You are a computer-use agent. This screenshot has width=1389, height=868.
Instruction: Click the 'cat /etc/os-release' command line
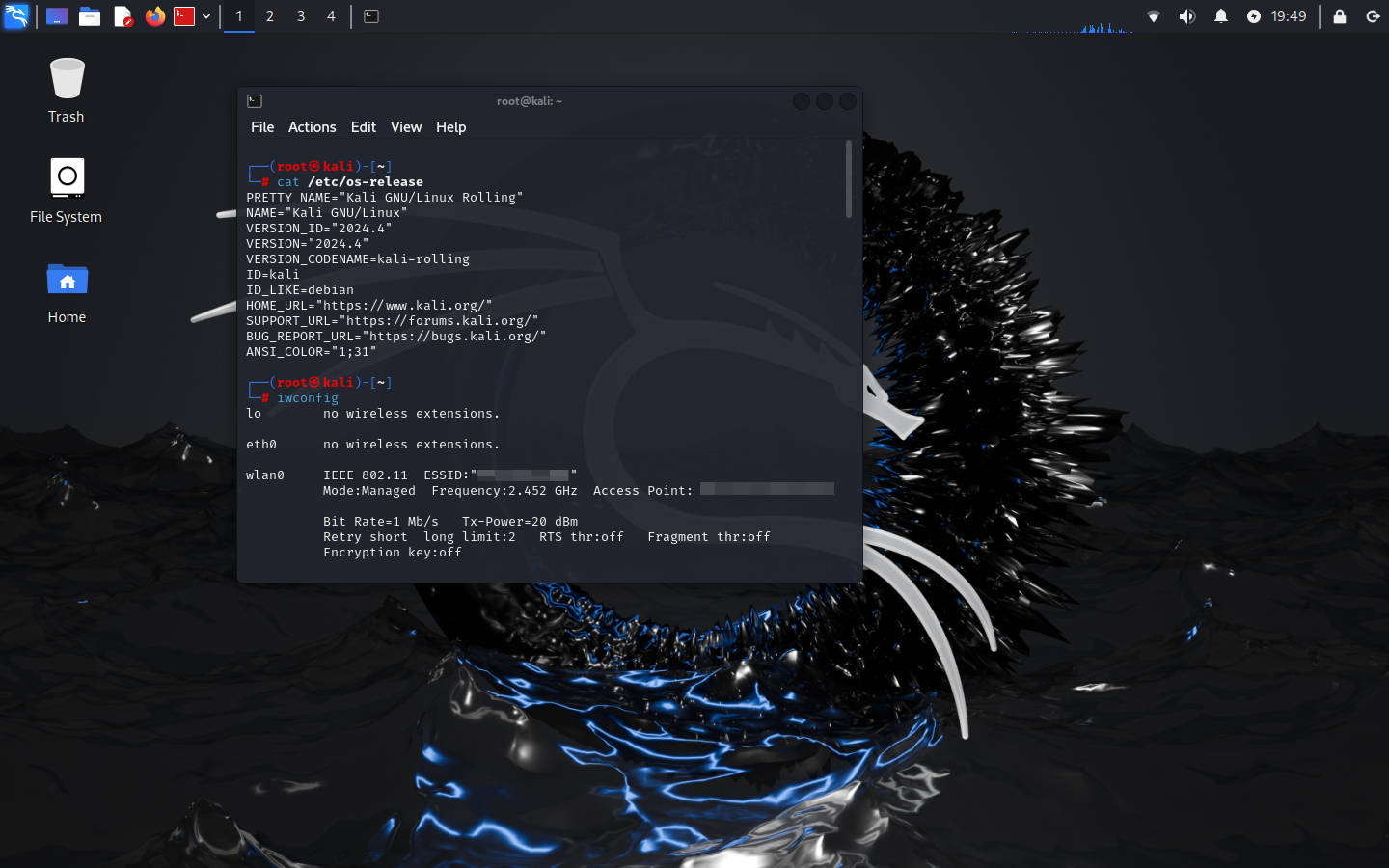350,182
